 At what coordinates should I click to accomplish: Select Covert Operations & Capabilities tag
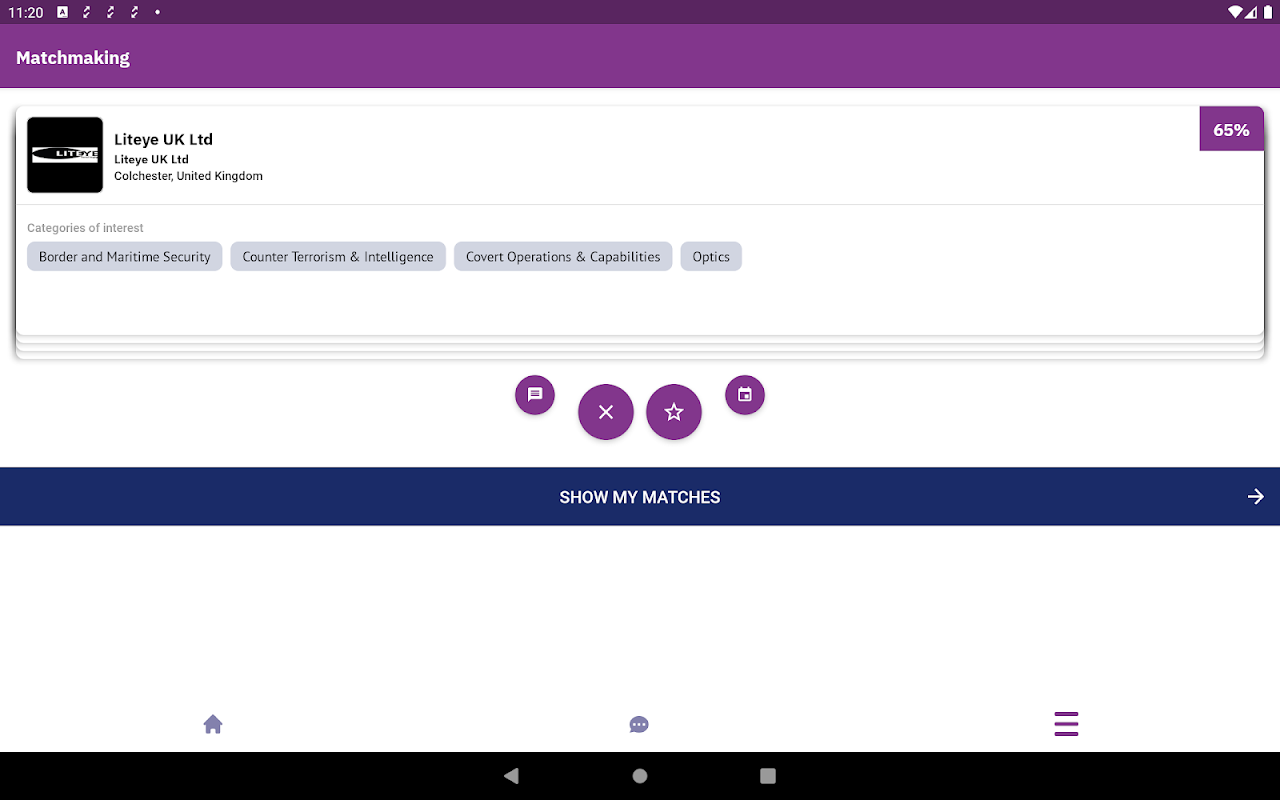tap(563, 256)
